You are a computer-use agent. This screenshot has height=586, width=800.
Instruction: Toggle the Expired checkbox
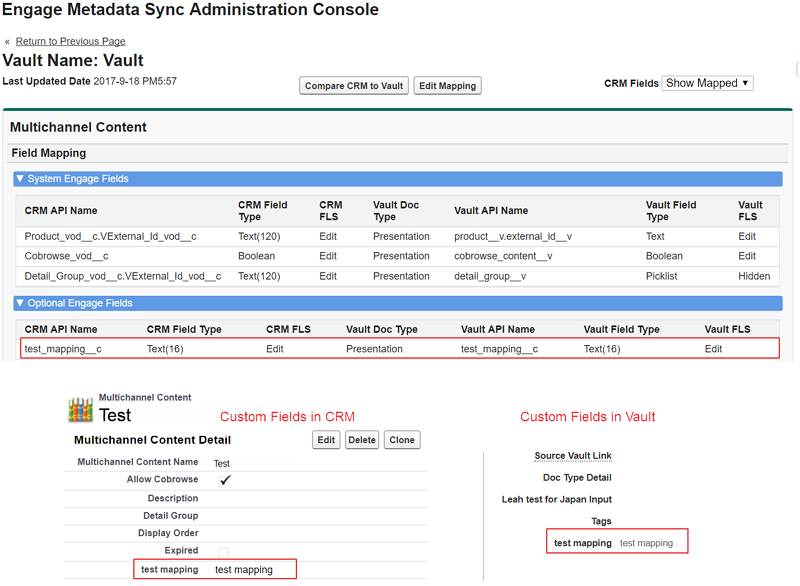(x=224, y=551)
